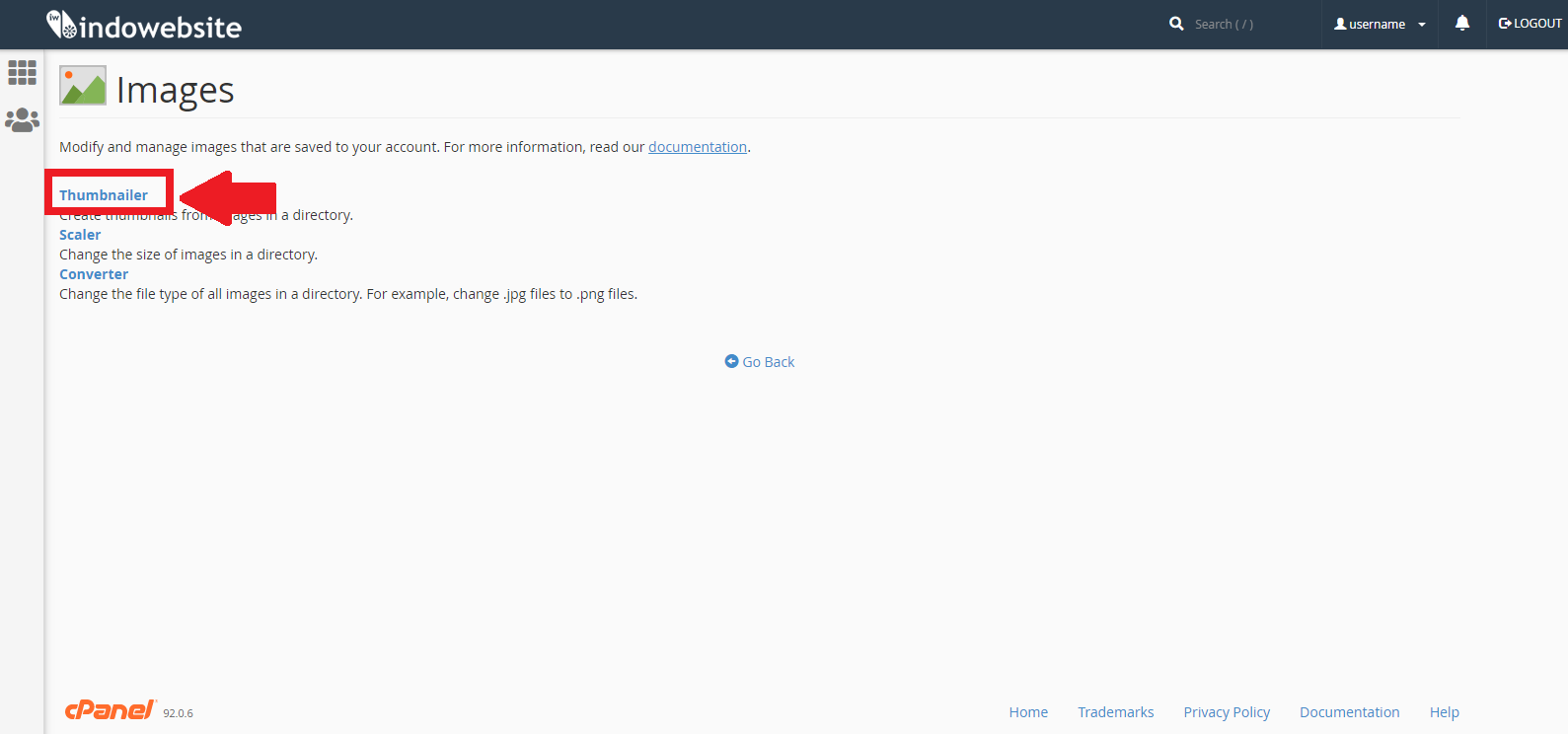Click the Images page icon
This screenshot has width=1568, height=734.
[83, 86]
